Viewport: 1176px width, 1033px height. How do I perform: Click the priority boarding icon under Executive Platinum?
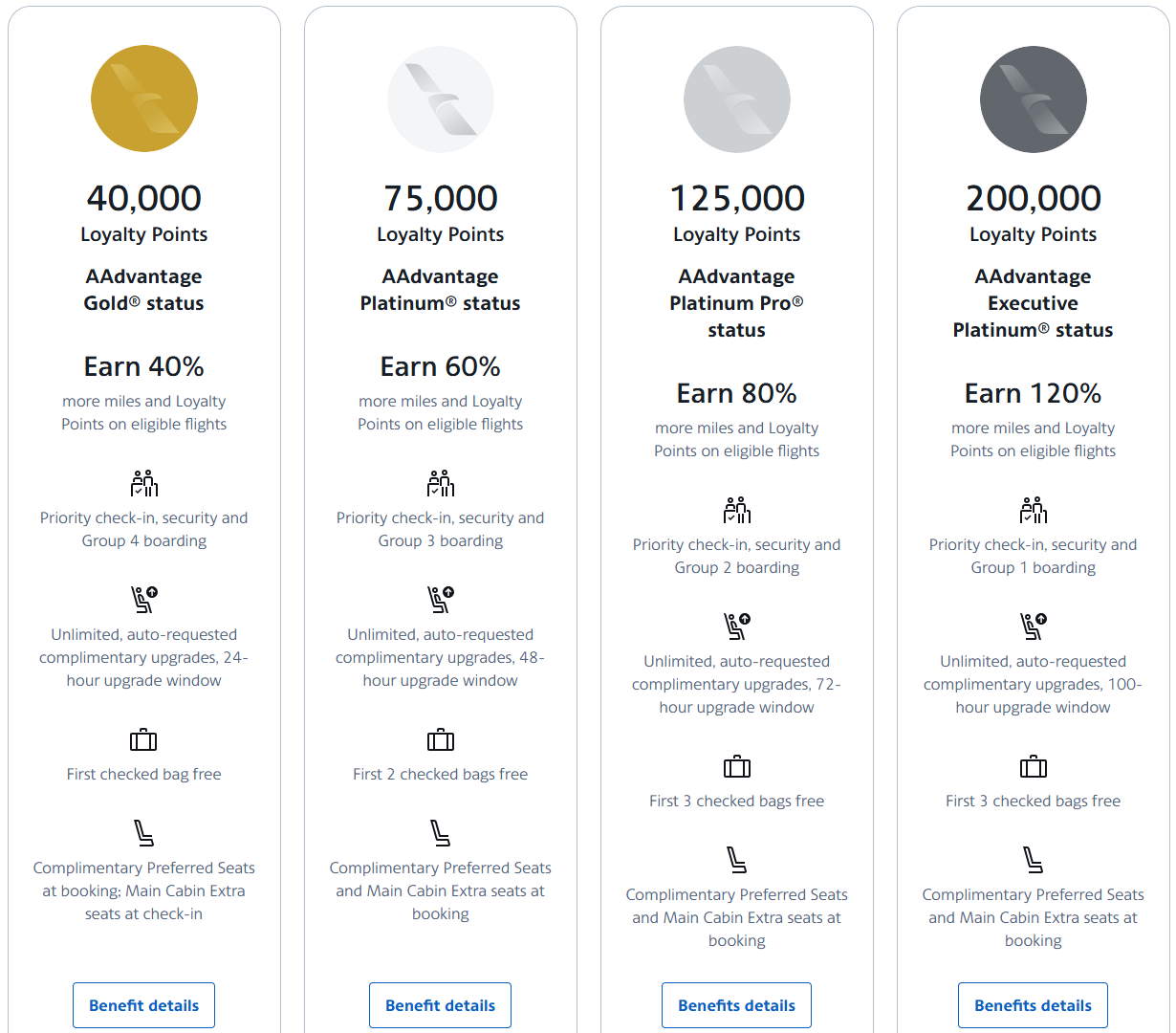(1033, 510)
